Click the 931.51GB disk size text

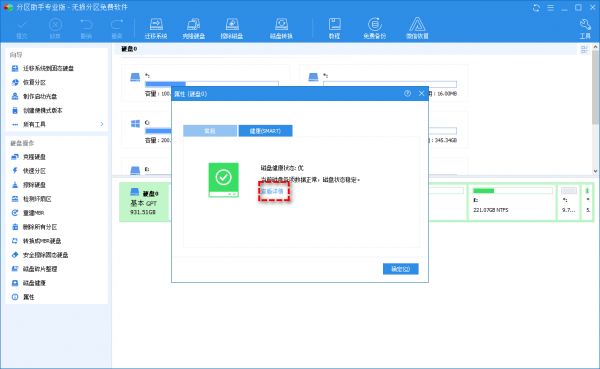point(143,212)
